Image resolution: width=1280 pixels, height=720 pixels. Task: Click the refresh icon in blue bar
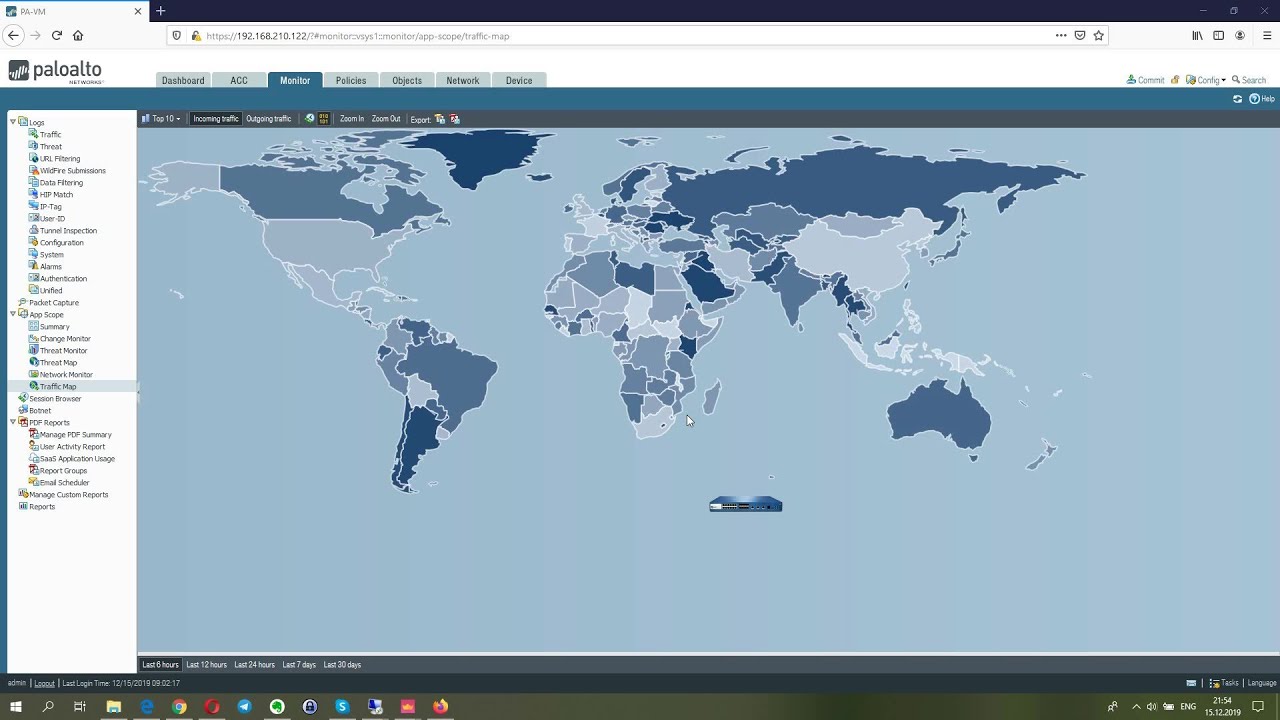tap(1238, 99)
